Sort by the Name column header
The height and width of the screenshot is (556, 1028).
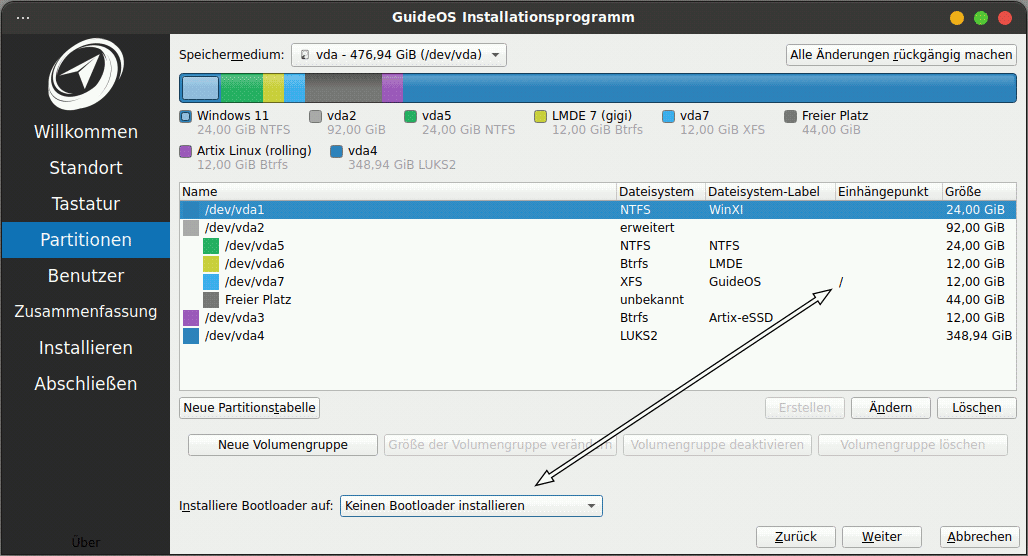click(x=398, y=192)
